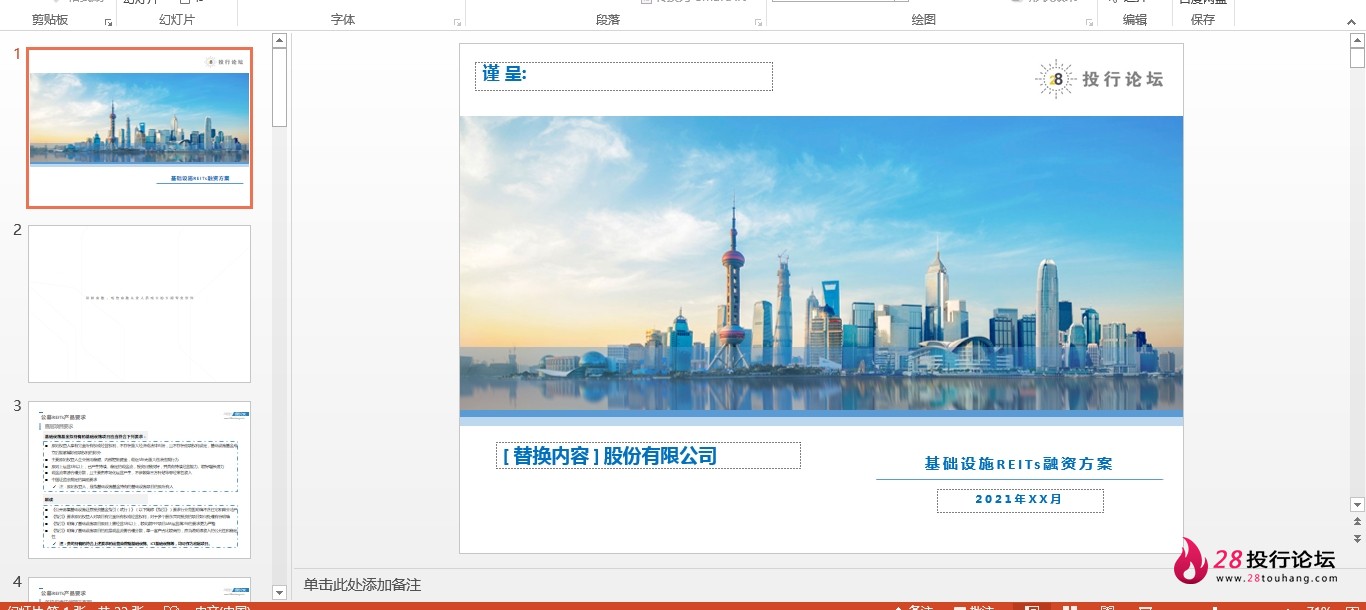1366x610 pixels.
Task: Click the 绘图 group label
Action: [x=924, y=20]
